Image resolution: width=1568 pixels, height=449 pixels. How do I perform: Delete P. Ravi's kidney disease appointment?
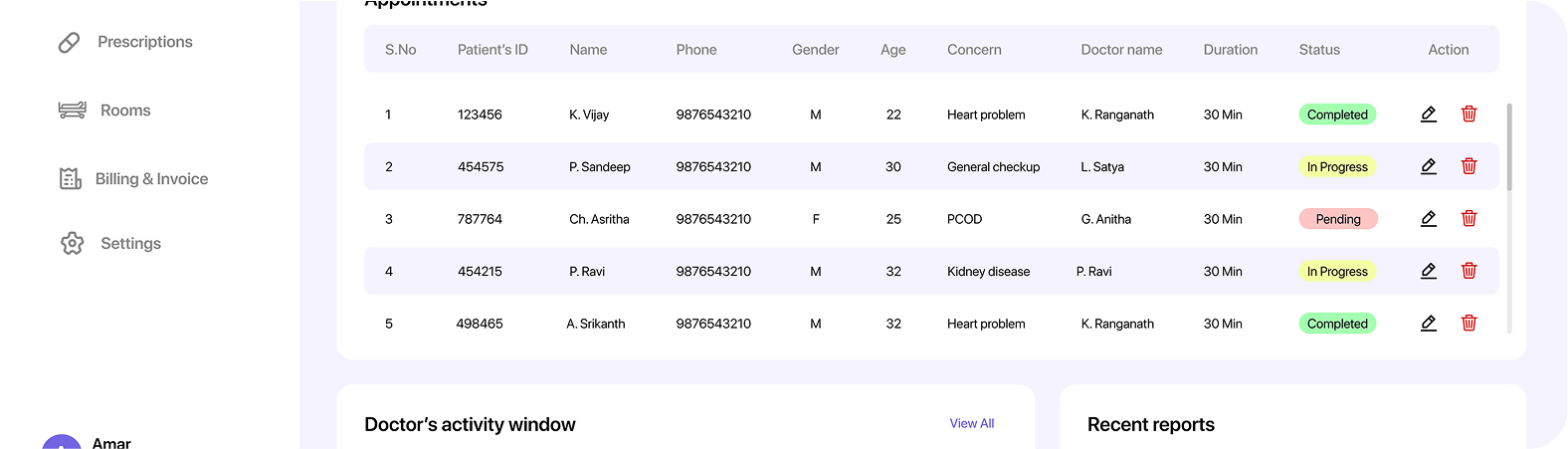(x=1469, y=271)
